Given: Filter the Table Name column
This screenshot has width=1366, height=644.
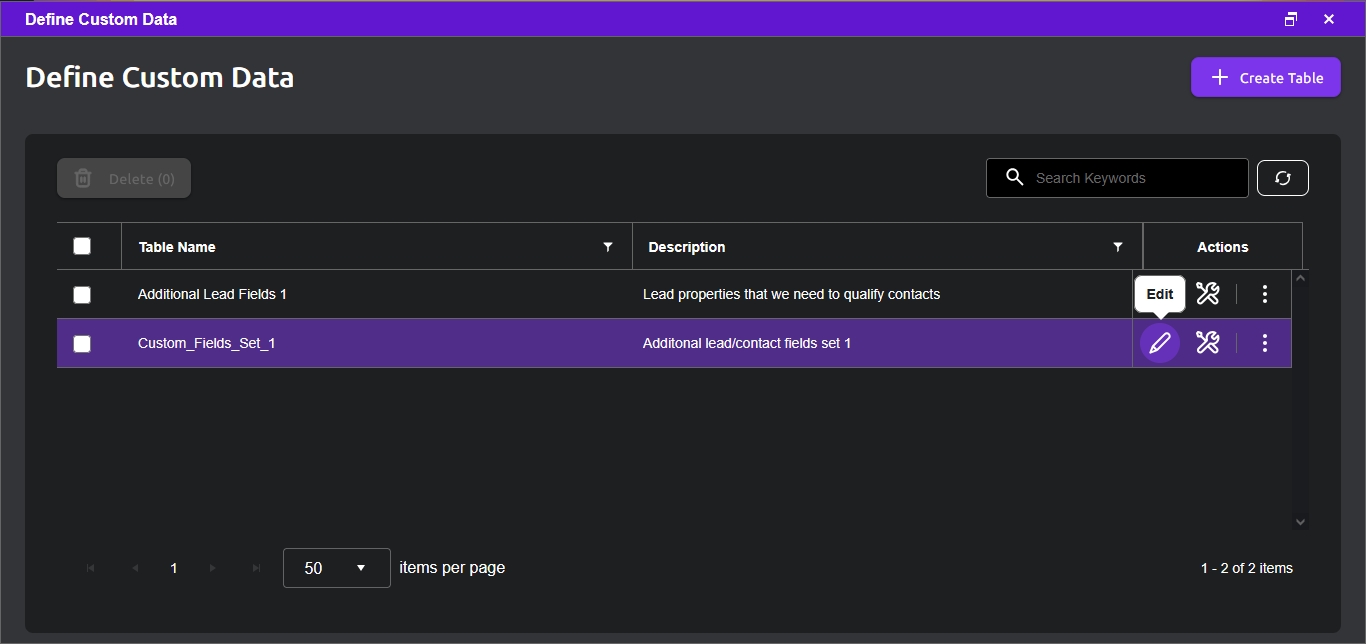Looking at the screenshot, I should (x=608, y=246).
